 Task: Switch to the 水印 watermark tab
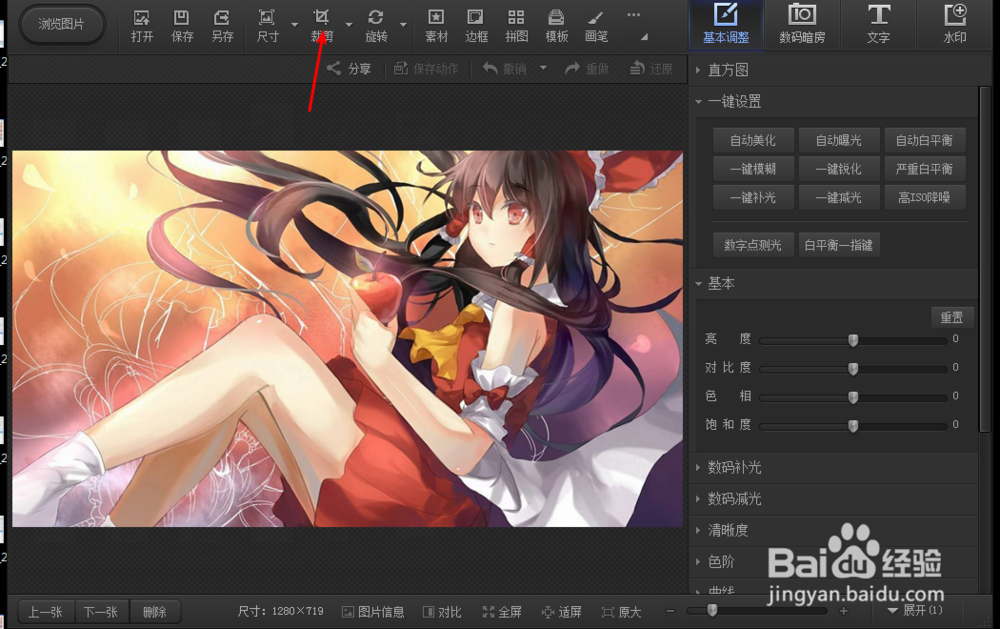(955, 24)
